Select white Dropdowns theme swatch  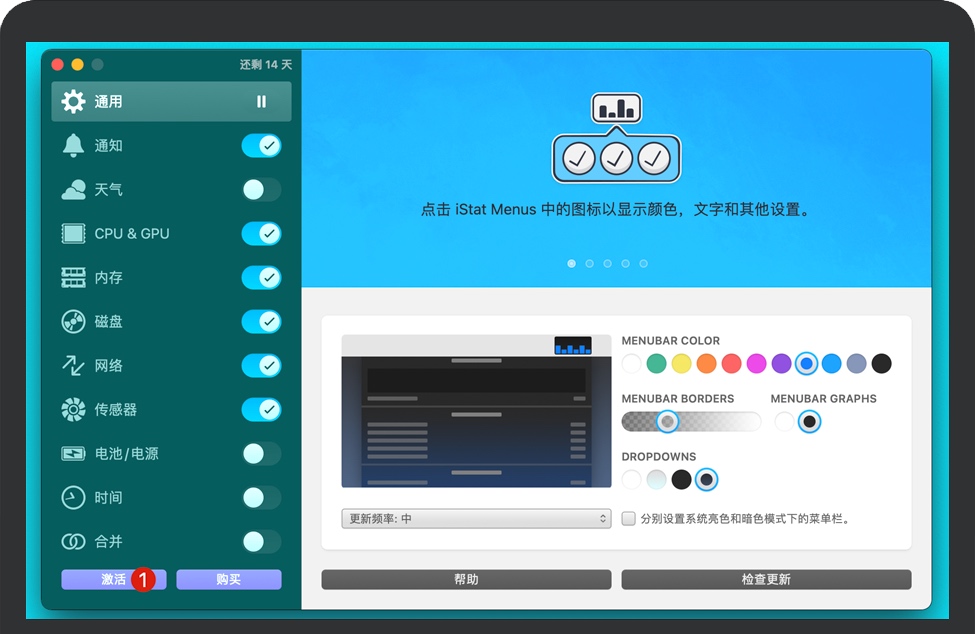(x=631, y=479)
